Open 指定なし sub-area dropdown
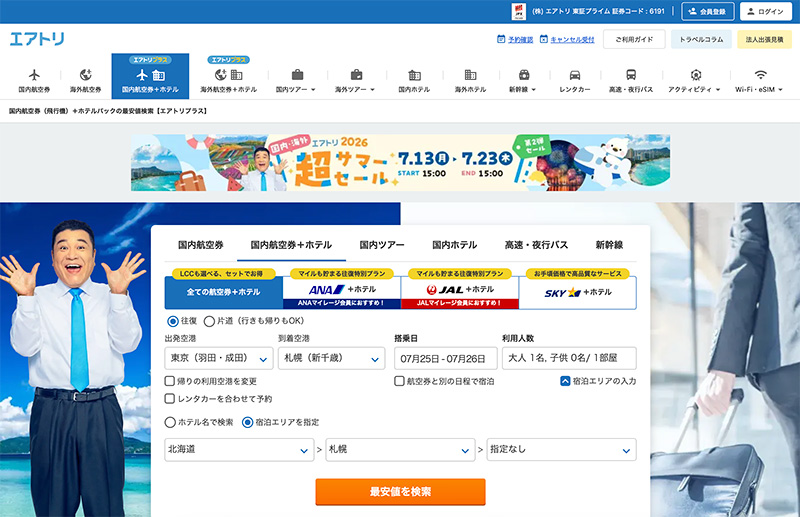800x517 pixels. tap(562, 450)
